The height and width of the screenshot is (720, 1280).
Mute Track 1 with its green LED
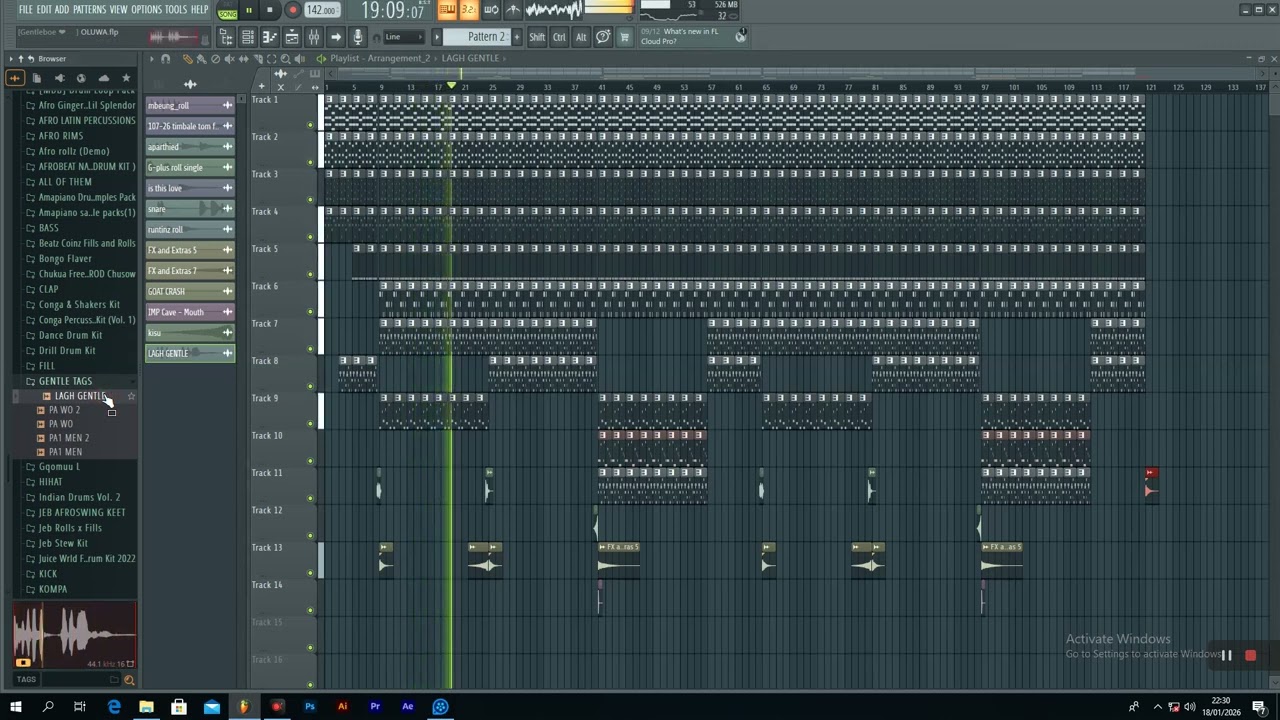[310, 125]
